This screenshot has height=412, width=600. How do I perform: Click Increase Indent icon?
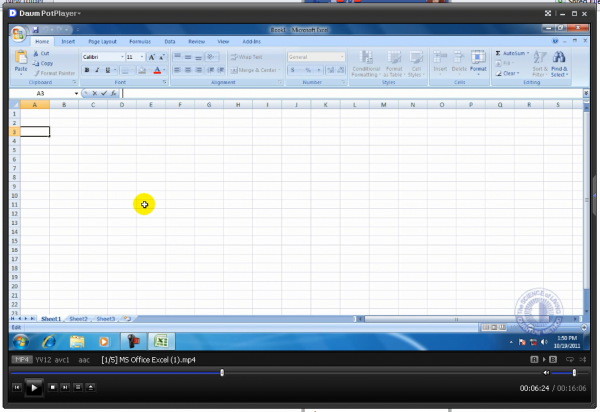tap(221, 70)
